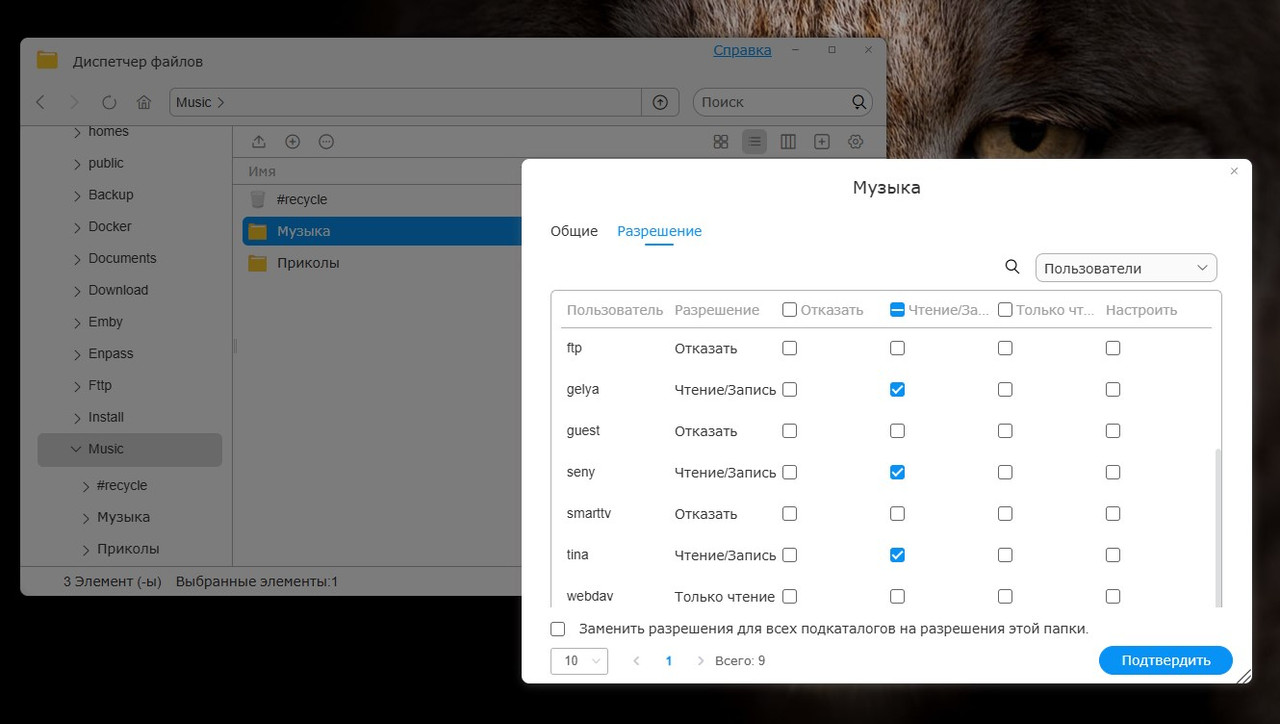Expand the Docker folder in tree
Image resolution: width=1280 pixels, height=724 pixels.
point(78,228)
